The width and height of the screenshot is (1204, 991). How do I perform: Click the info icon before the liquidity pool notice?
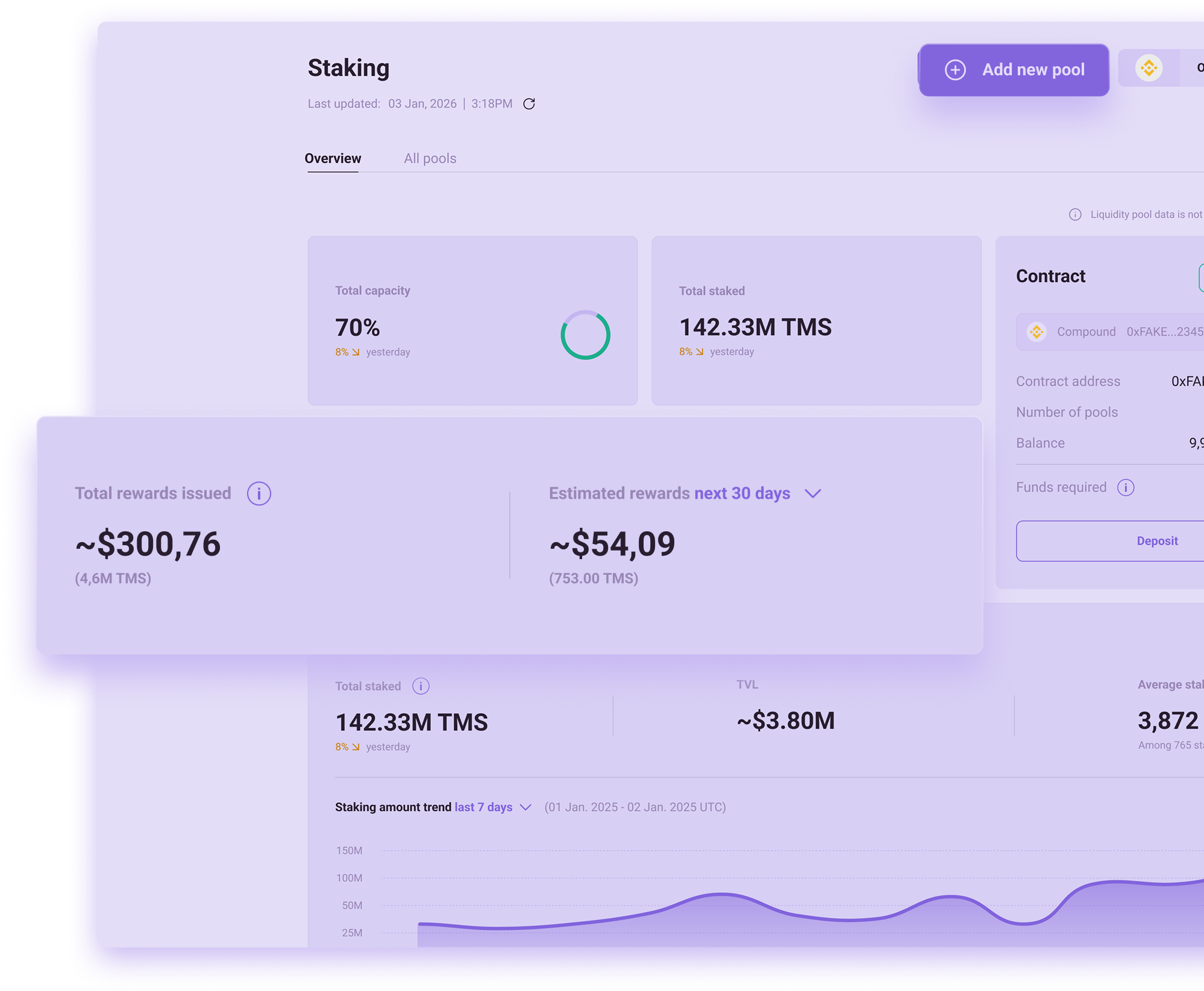coord(1075,214)
